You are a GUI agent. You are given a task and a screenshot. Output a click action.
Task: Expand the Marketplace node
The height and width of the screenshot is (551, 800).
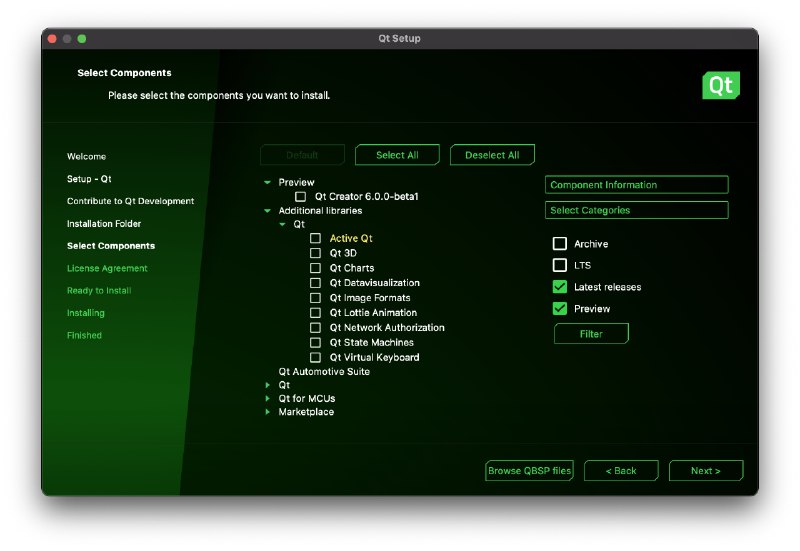(x=267, y=411)
